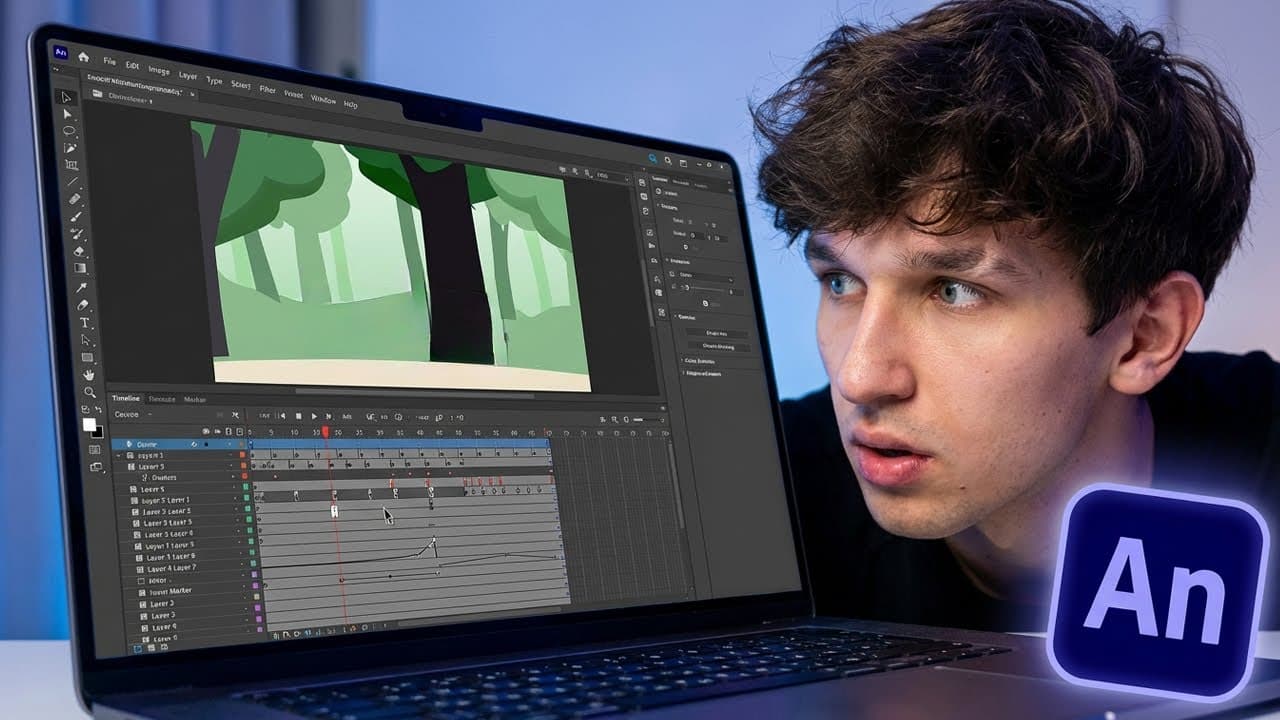Toggle the empty checkbox on the layer above Tower Marker
This screenshot has height=720, width=1280.
(x=140, y=580)
